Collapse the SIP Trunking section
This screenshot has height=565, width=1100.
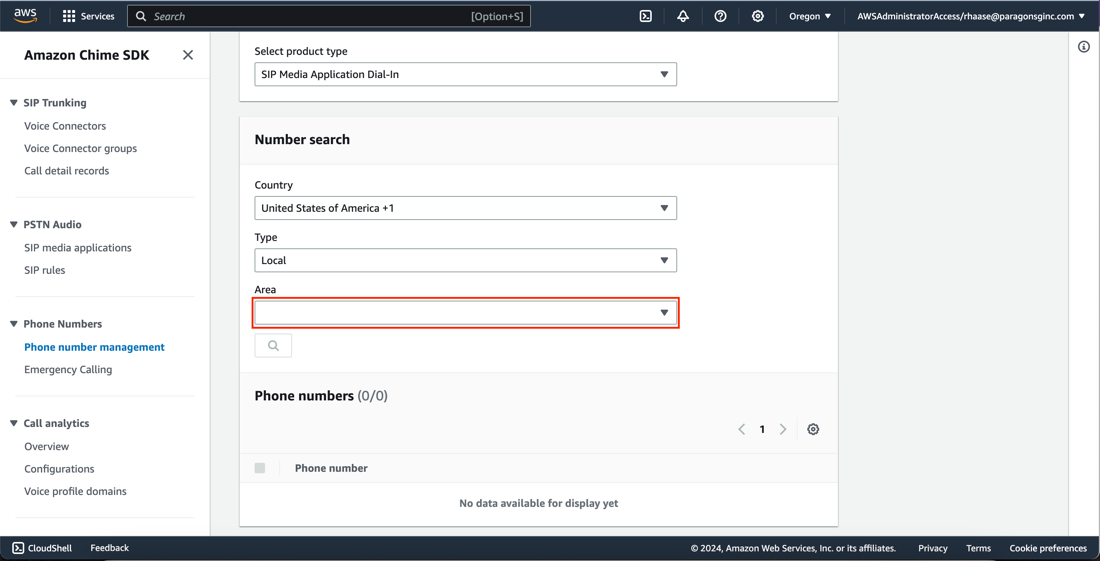tap(14, 103)
